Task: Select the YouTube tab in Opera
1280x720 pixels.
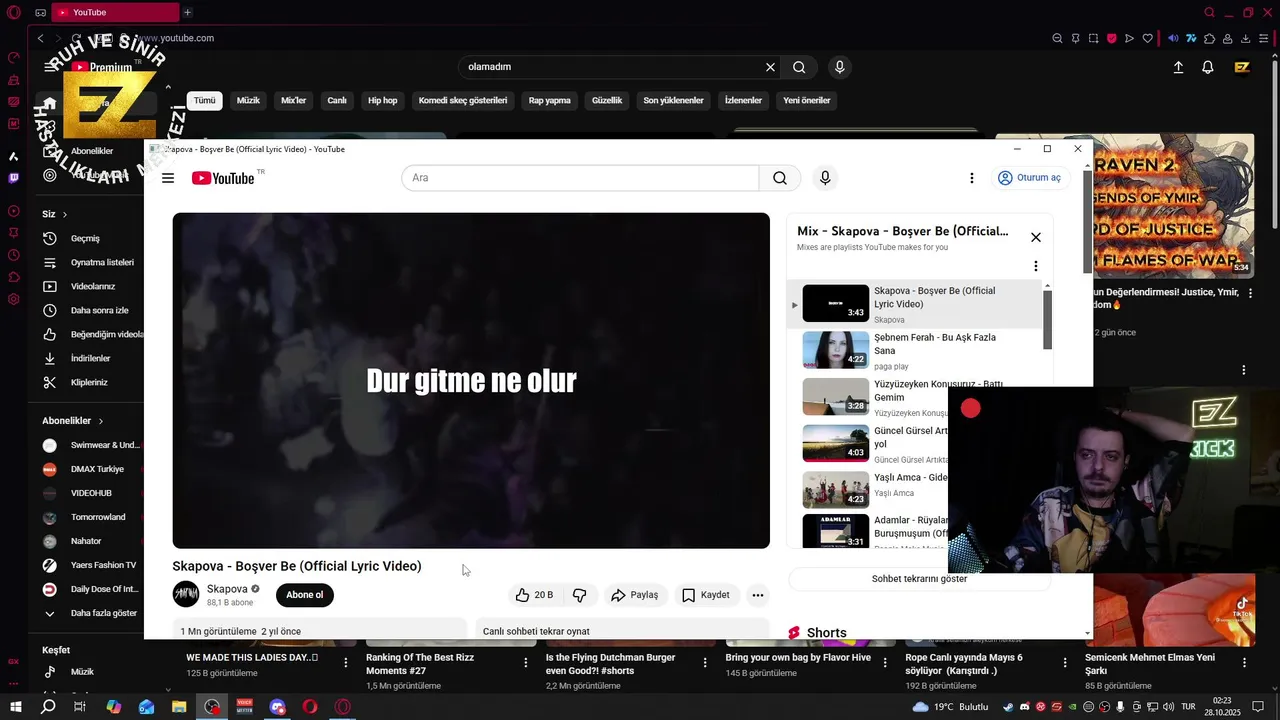Action: point(115,12)
